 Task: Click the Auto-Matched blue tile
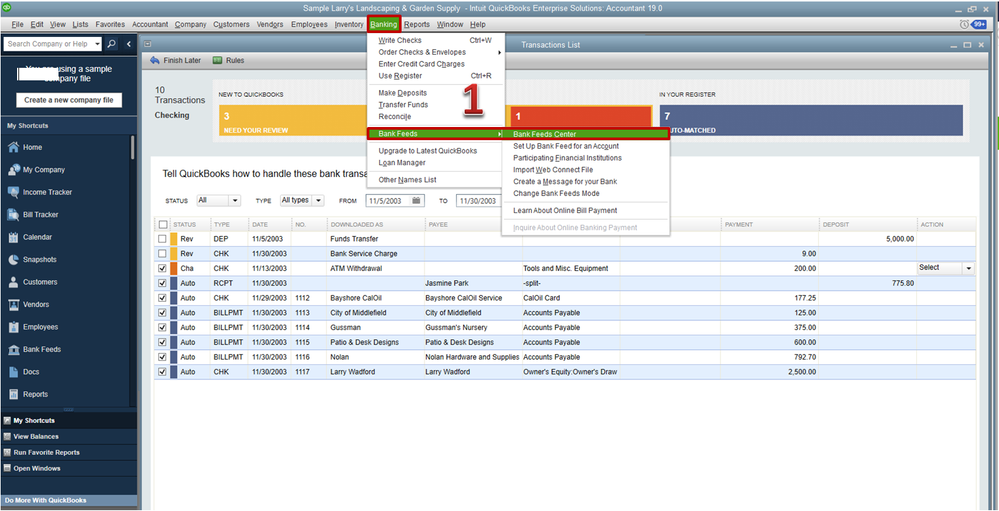(x=811, y=120)
